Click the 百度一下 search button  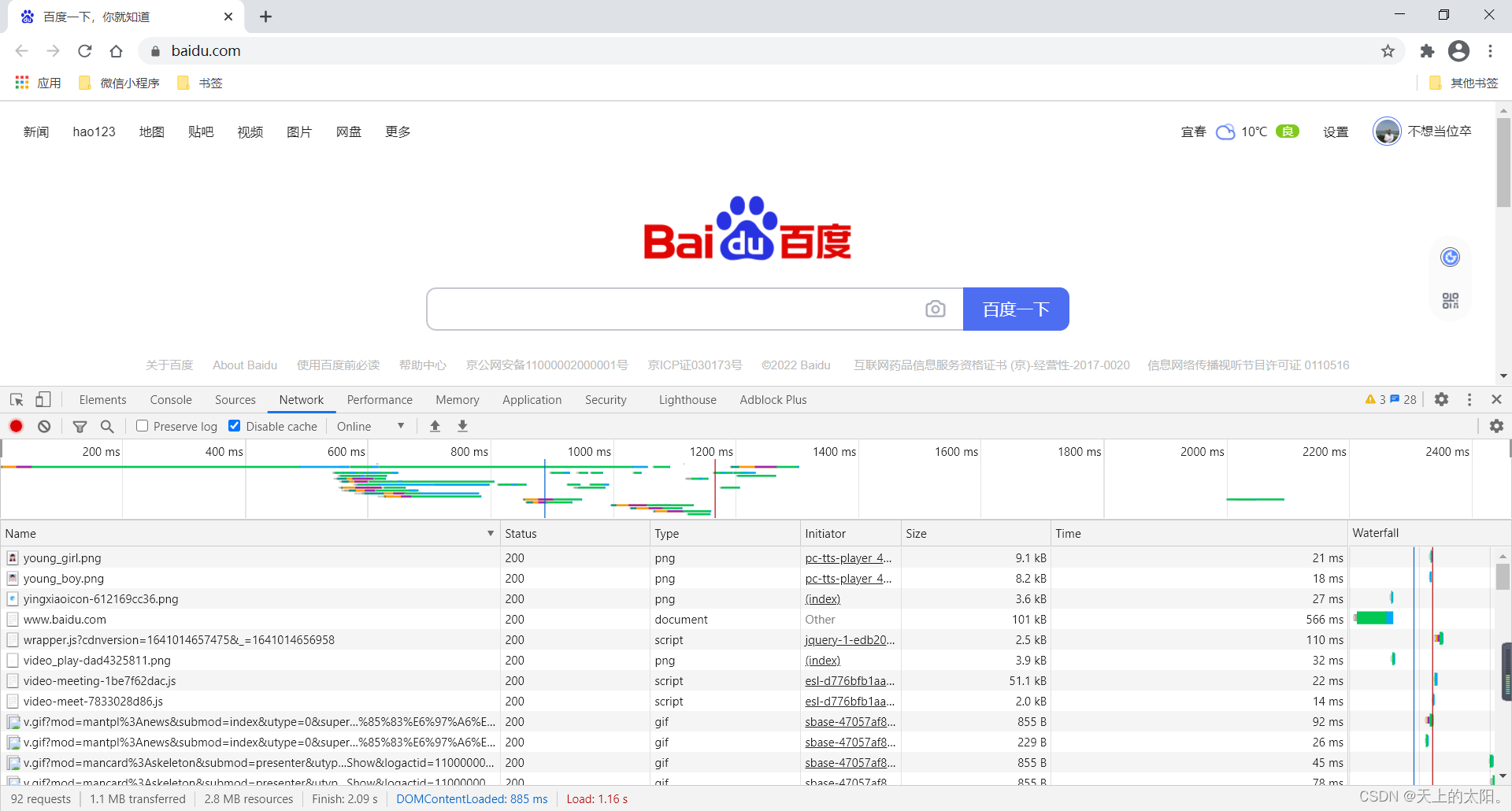[1016, 309]
